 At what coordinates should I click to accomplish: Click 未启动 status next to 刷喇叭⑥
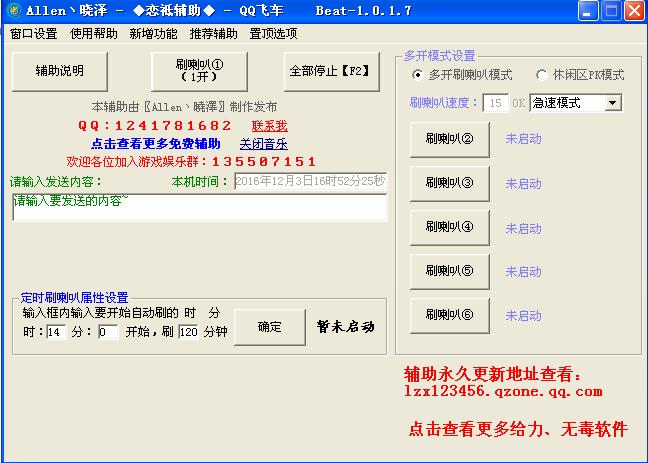[523, 316]
